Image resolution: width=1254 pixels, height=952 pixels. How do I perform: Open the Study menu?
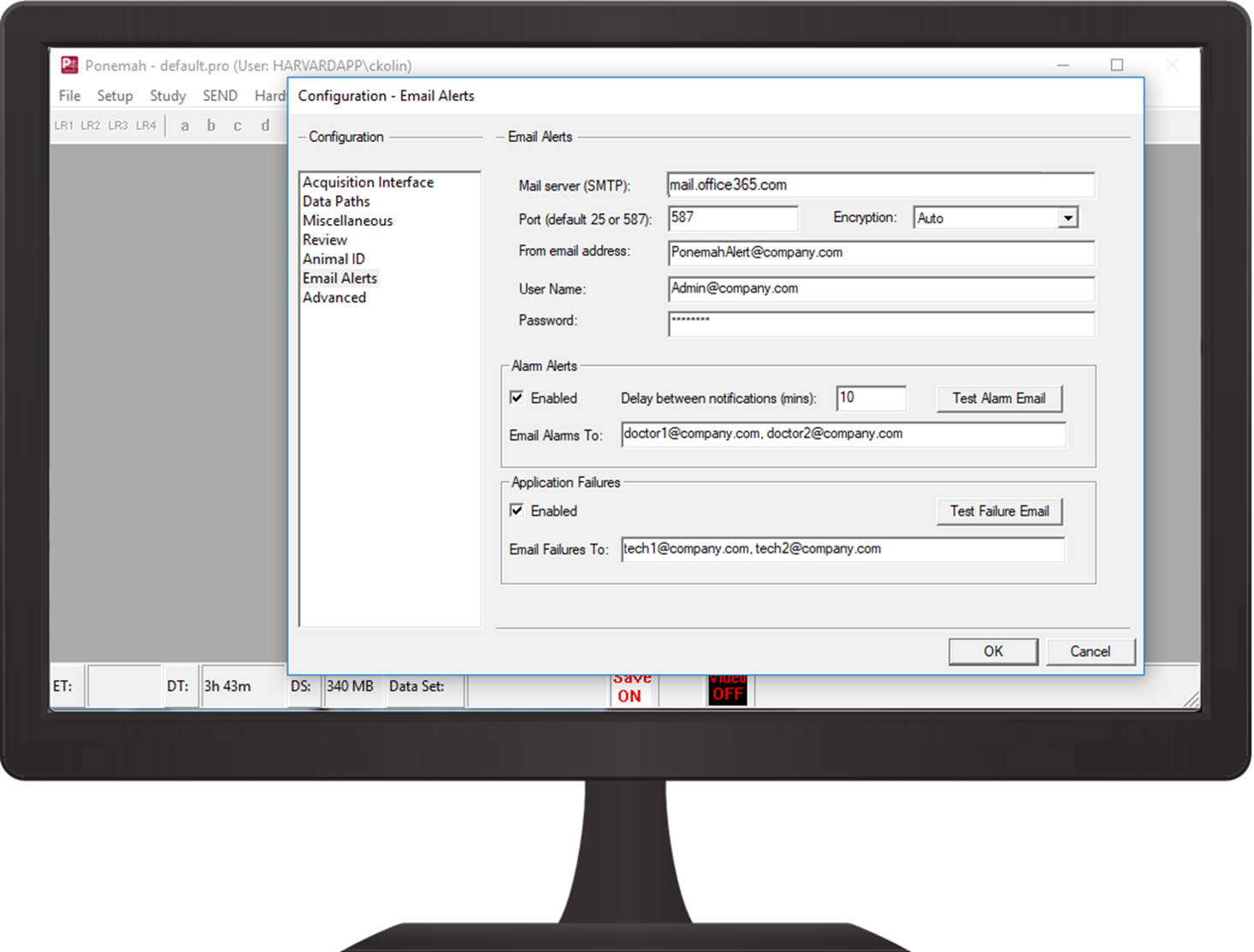(168, 96)
